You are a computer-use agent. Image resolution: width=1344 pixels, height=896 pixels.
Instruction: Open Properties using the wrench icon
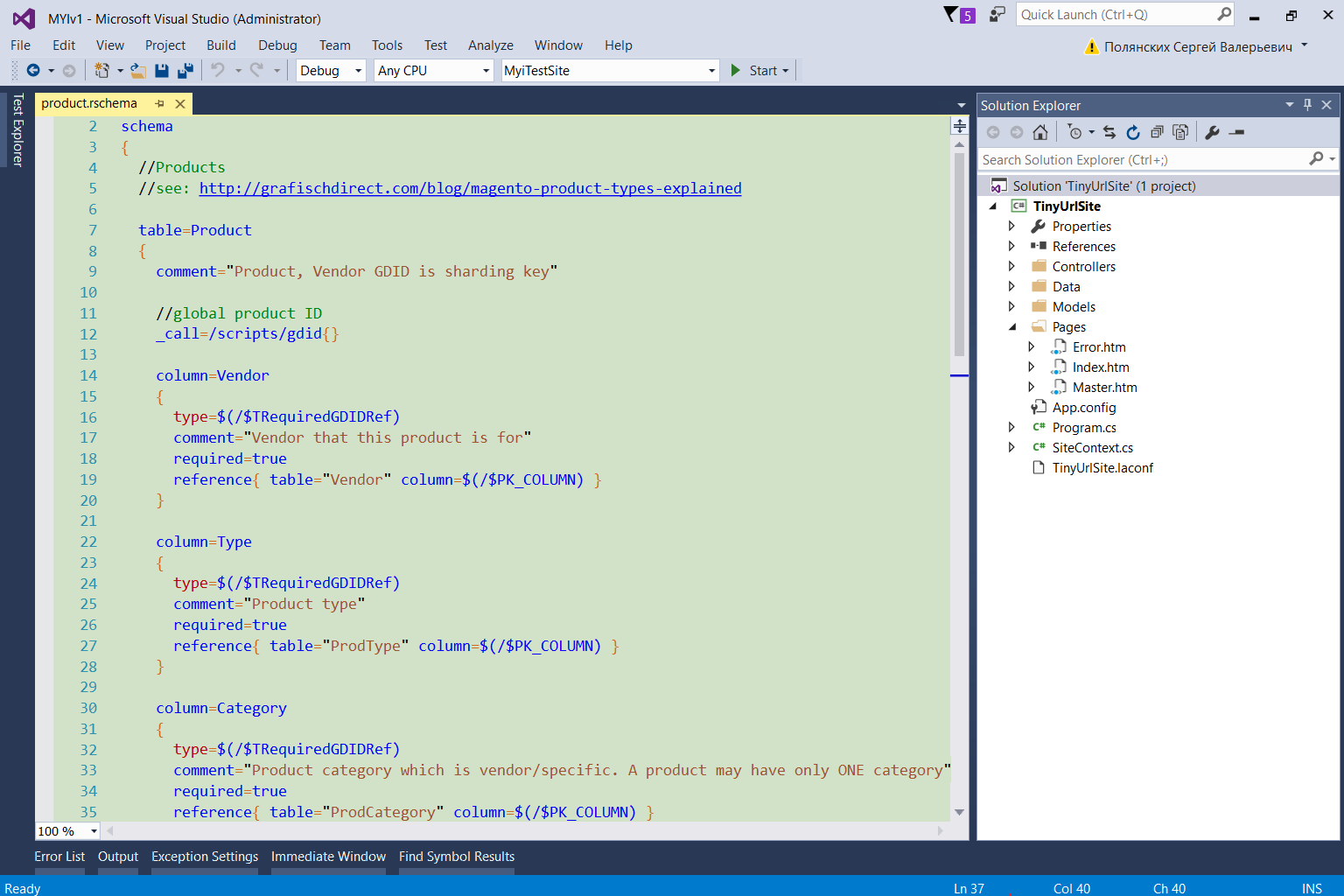pyautogui.click(x=1212, y=132)
